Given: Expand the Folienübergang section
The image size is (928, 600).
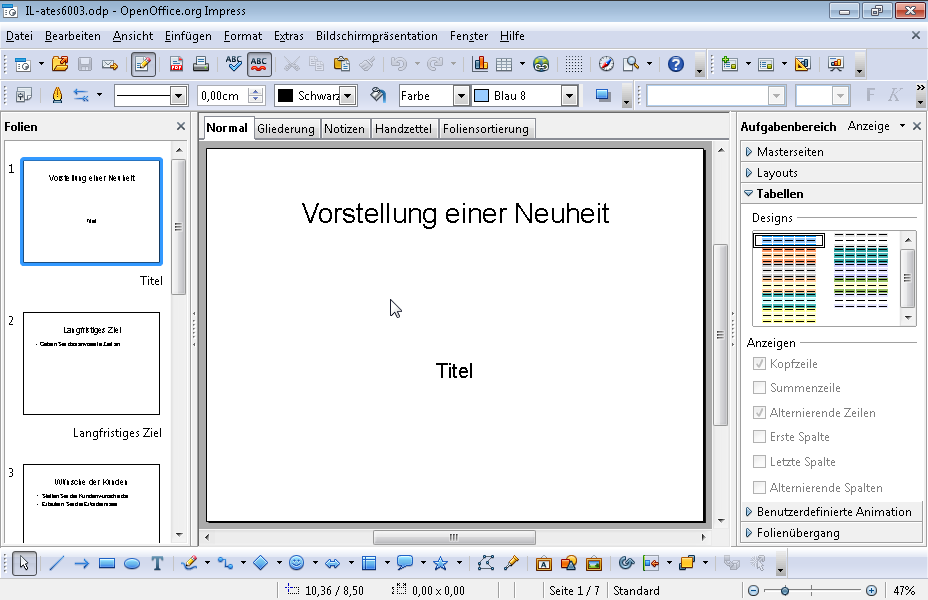Looking at the screenshot, I should 831,533.
